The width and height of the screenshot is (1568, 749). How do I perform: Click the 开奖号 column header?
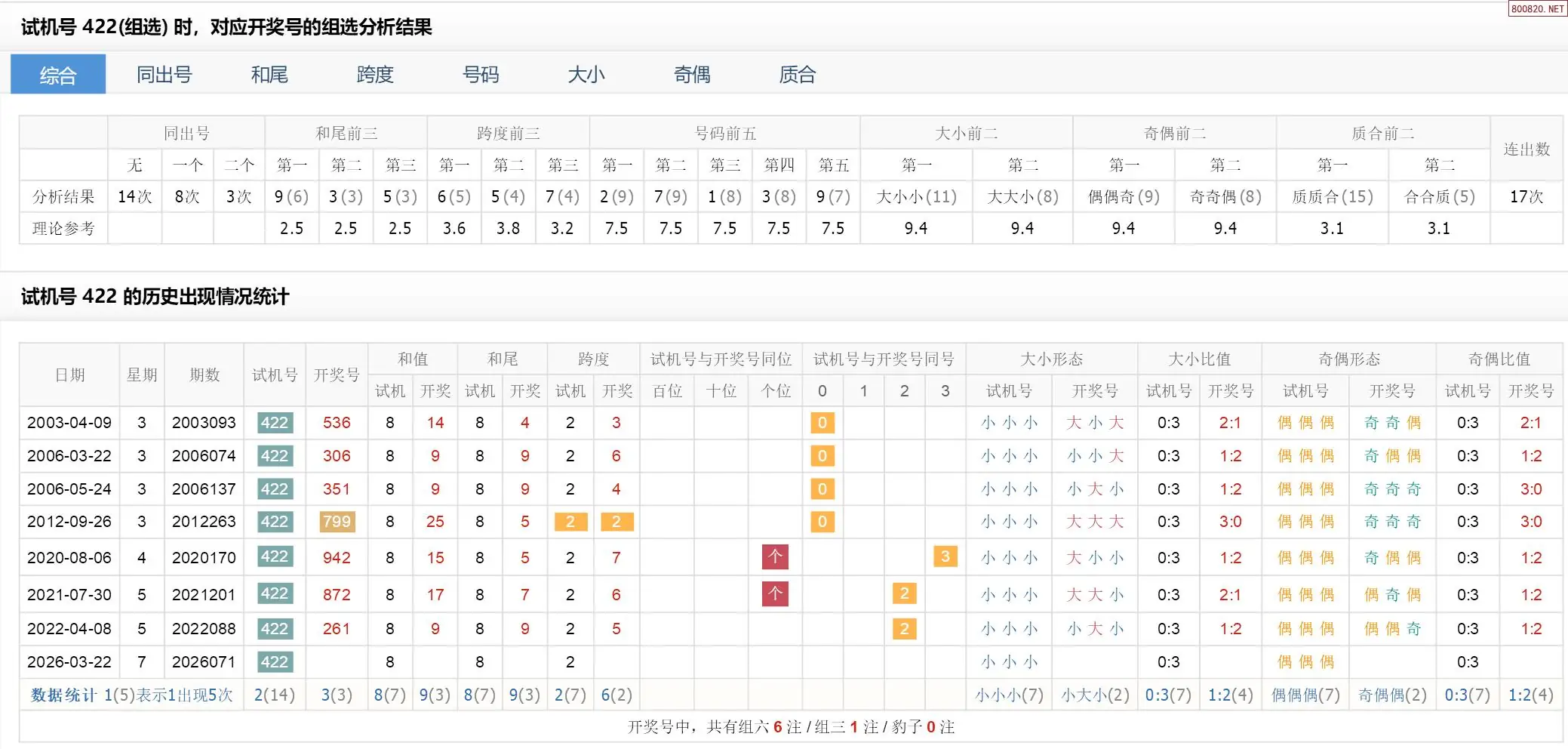(337, 375)
